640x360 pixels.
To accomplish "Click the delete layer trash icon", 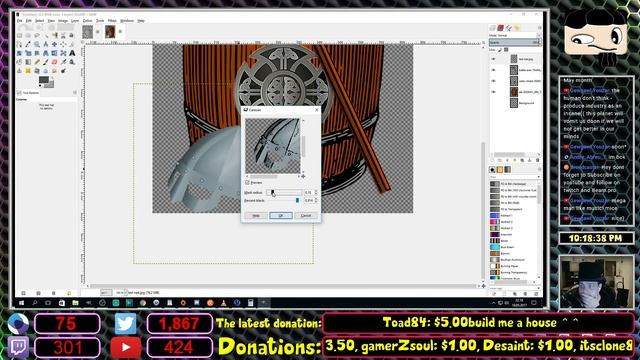I will click(537, 160).
